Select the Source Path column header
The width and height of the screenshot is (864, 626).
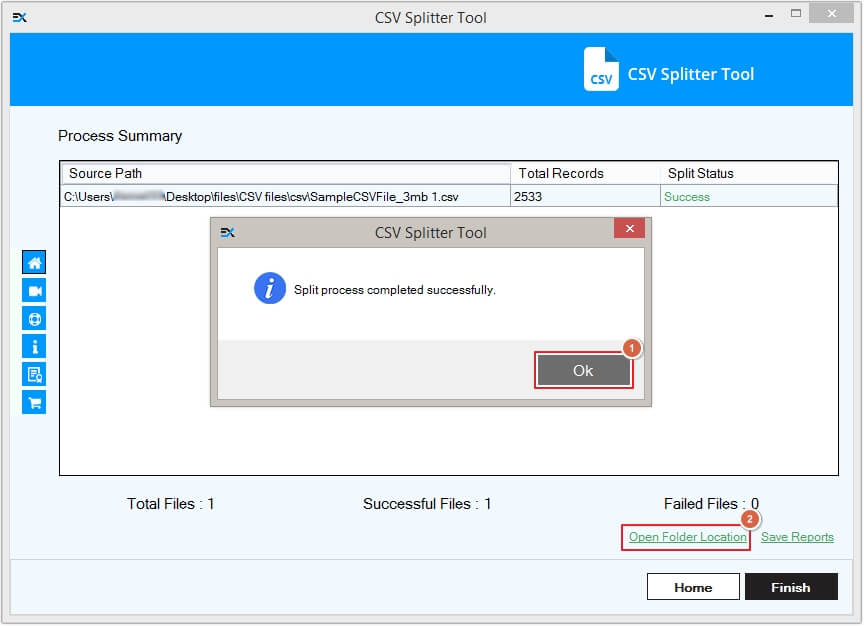click(x=285, y=173)
